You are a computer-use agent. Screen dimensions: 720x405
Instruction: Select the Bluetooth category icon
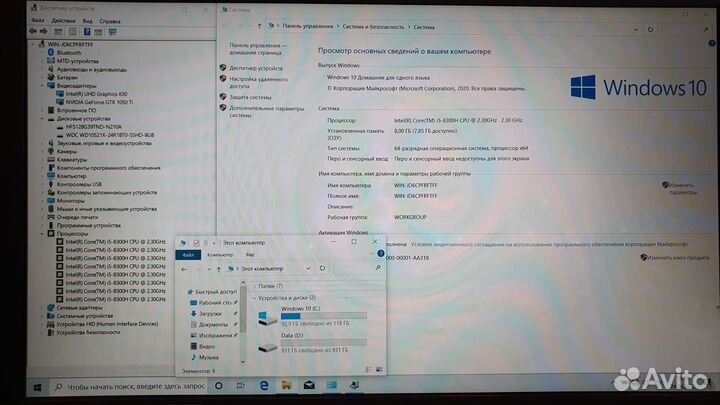coord(51,53)
